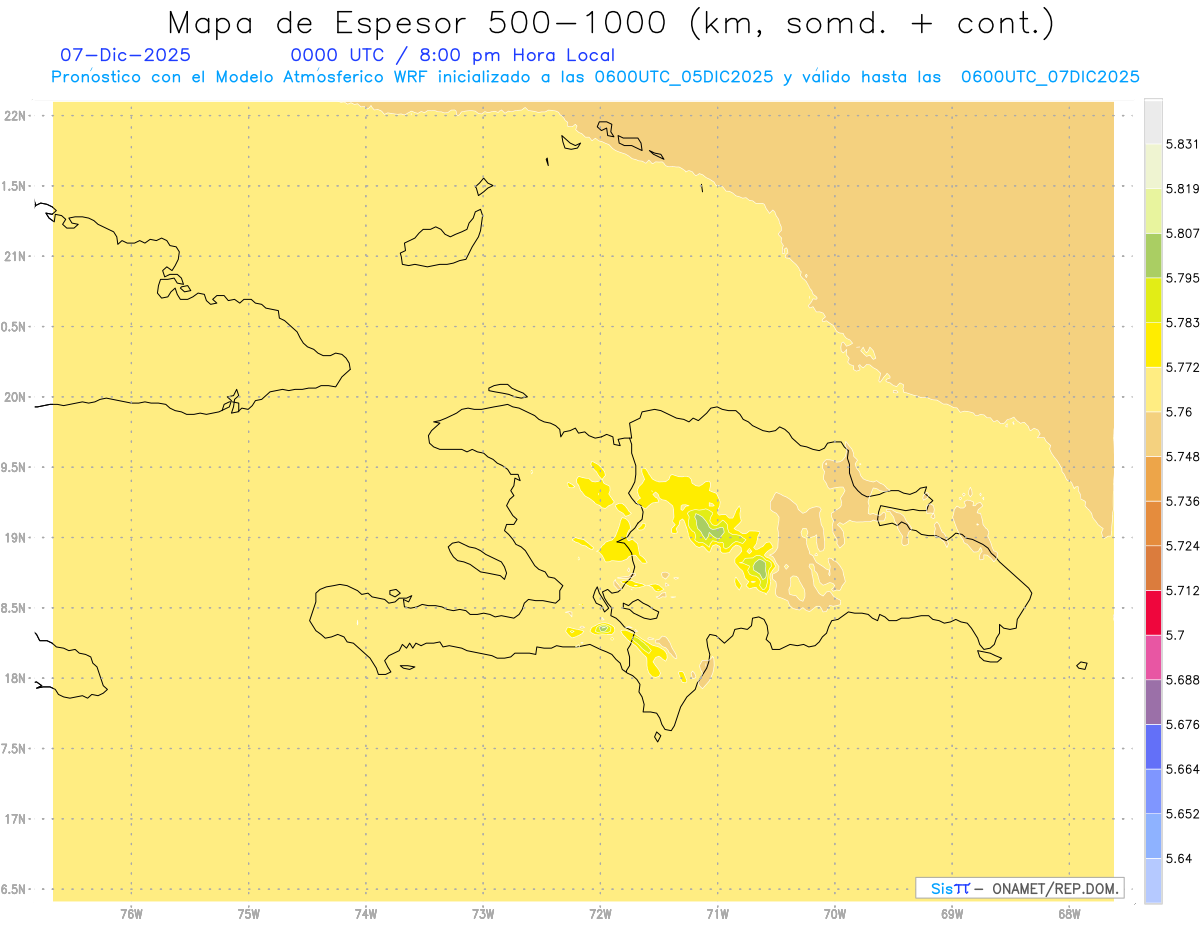Click the legend value 5.712
Image resolution: width=1200 pixels, height=927 pixels.
click(x=1183, y=590)
